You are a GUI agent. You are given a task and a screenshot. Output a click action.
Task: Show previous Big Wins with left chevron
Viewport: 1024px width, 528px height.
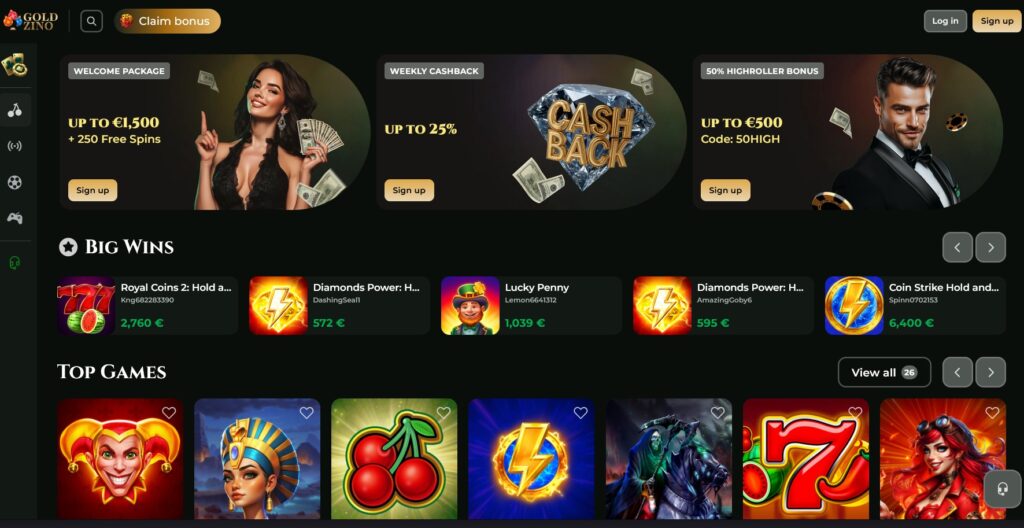point(957,248)
